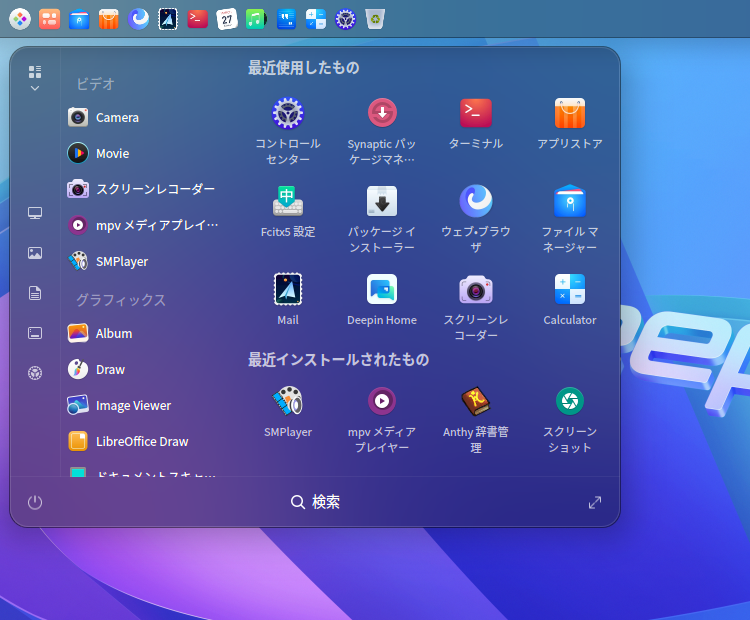
Task: Launch Movie from the app list
Action: pyautogui.click(x=112, y=153)
